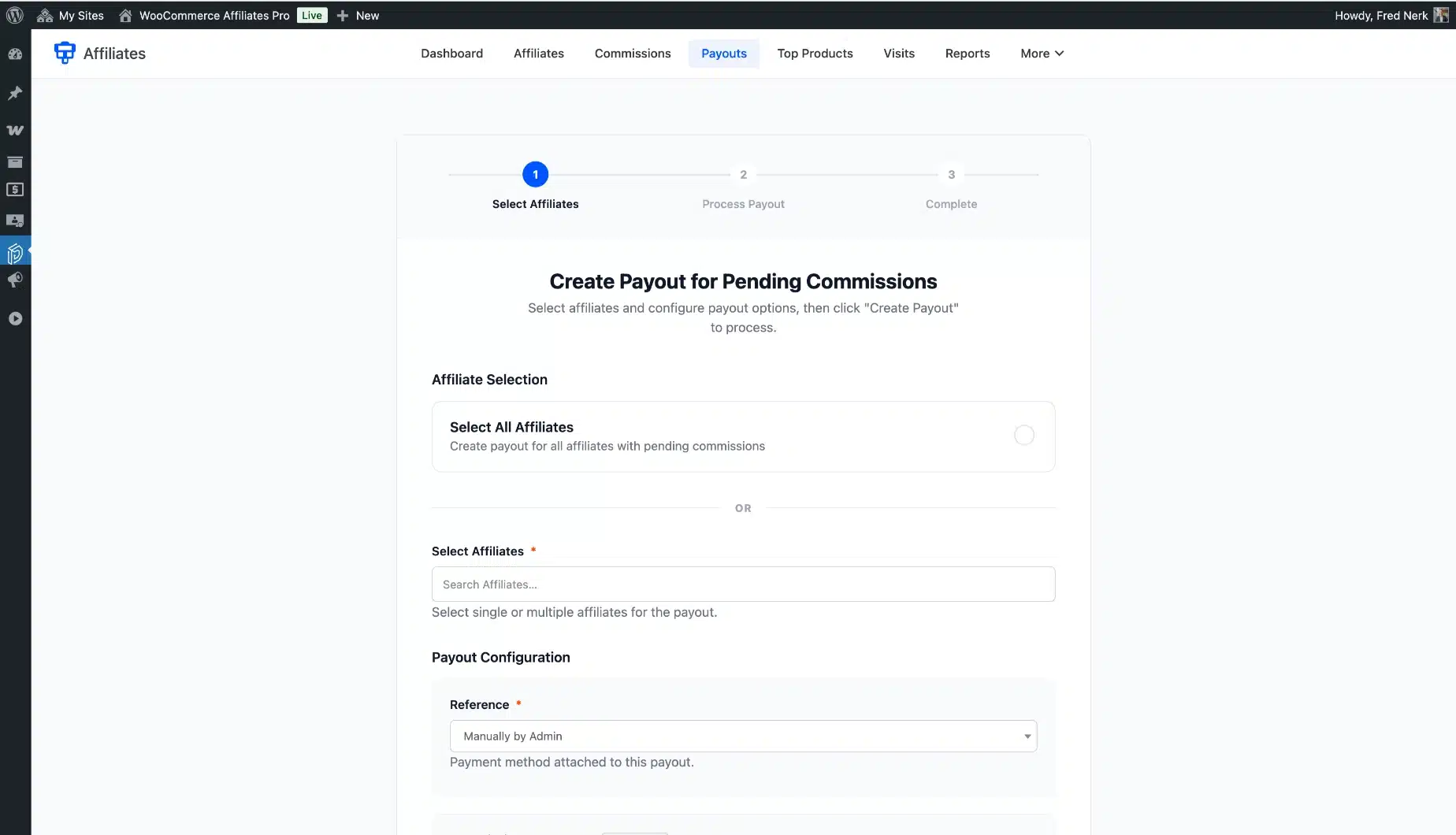The width and height of the screenshot is (1456, 835).
Task: Open the Marketing megaphone sidebar icon
Action: [15, 280]
